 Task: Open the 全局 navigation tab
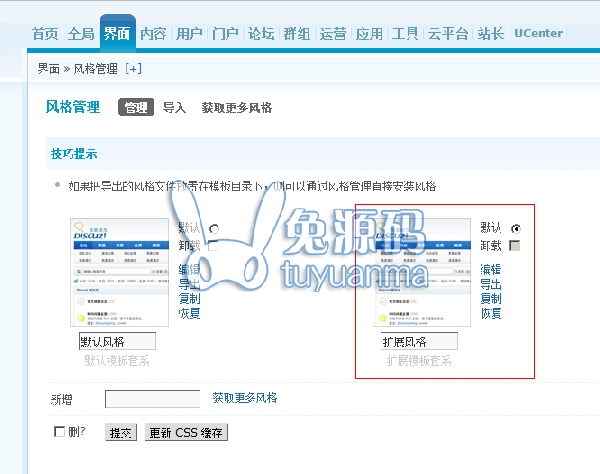[81, 34]
